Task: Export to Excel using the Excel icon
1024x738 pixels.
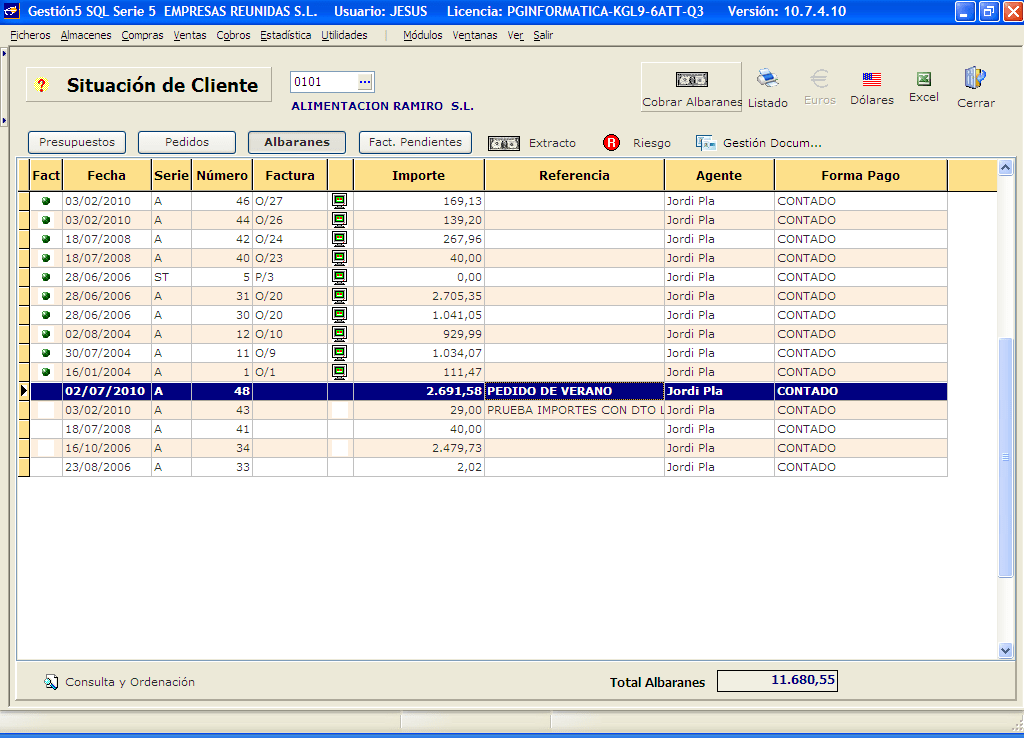Action: (924, 79)
